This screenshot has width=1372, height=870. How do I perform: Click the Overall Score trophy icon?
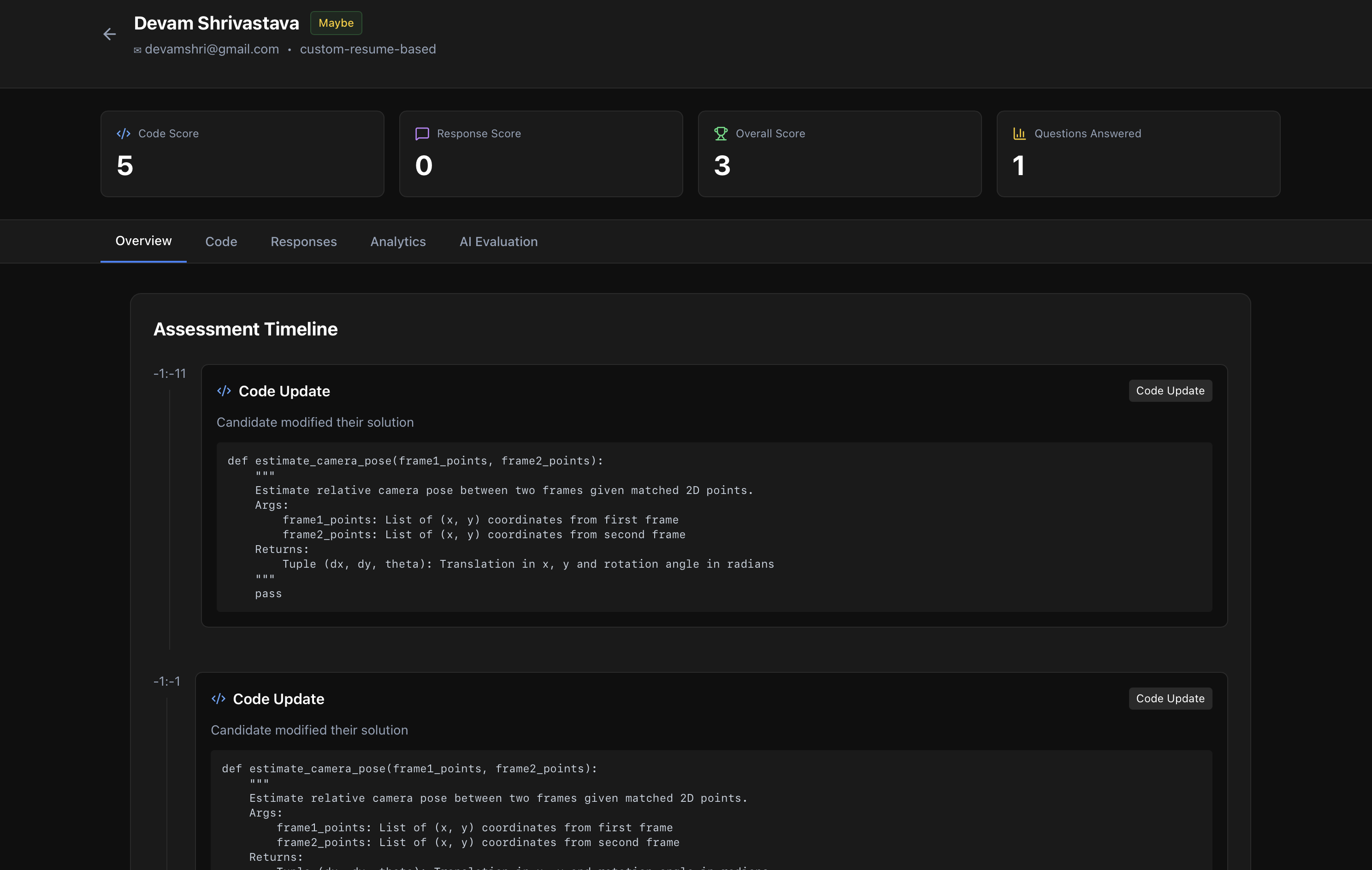(721, 134)
